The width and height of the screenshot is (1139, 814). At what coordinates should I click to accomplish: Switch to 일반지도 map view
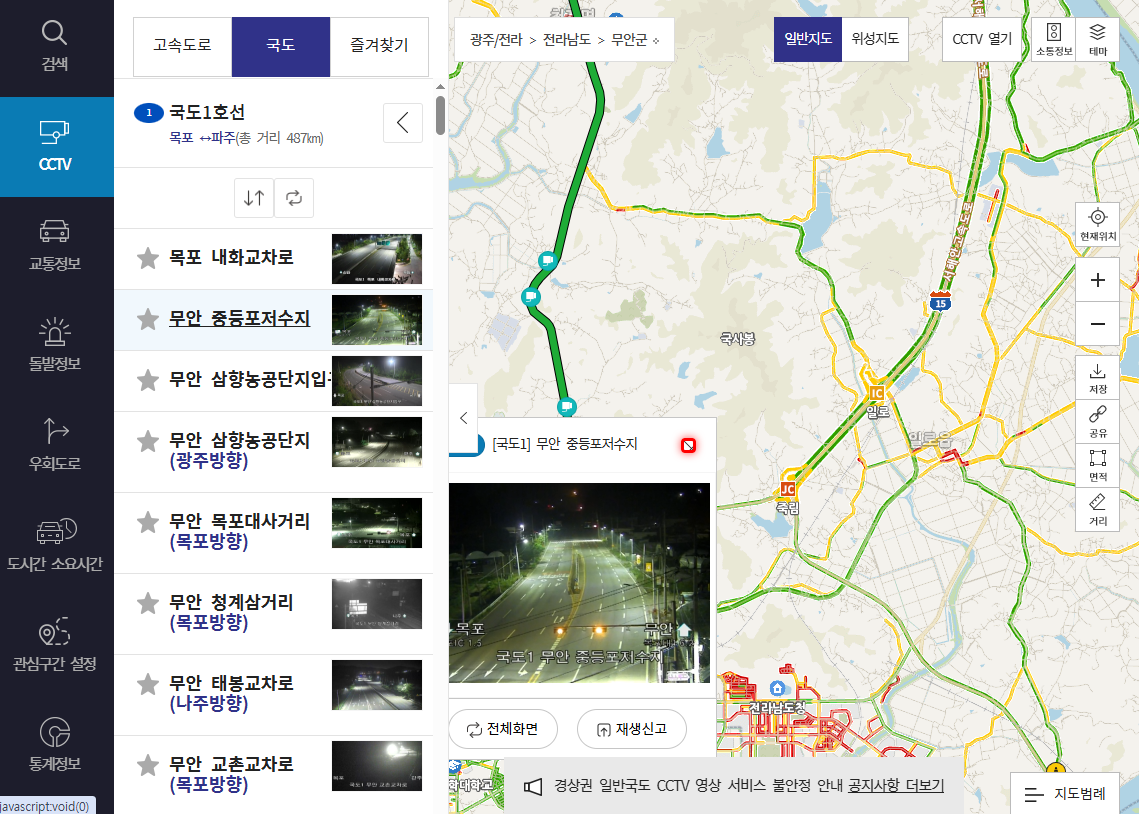click(808, 39)
